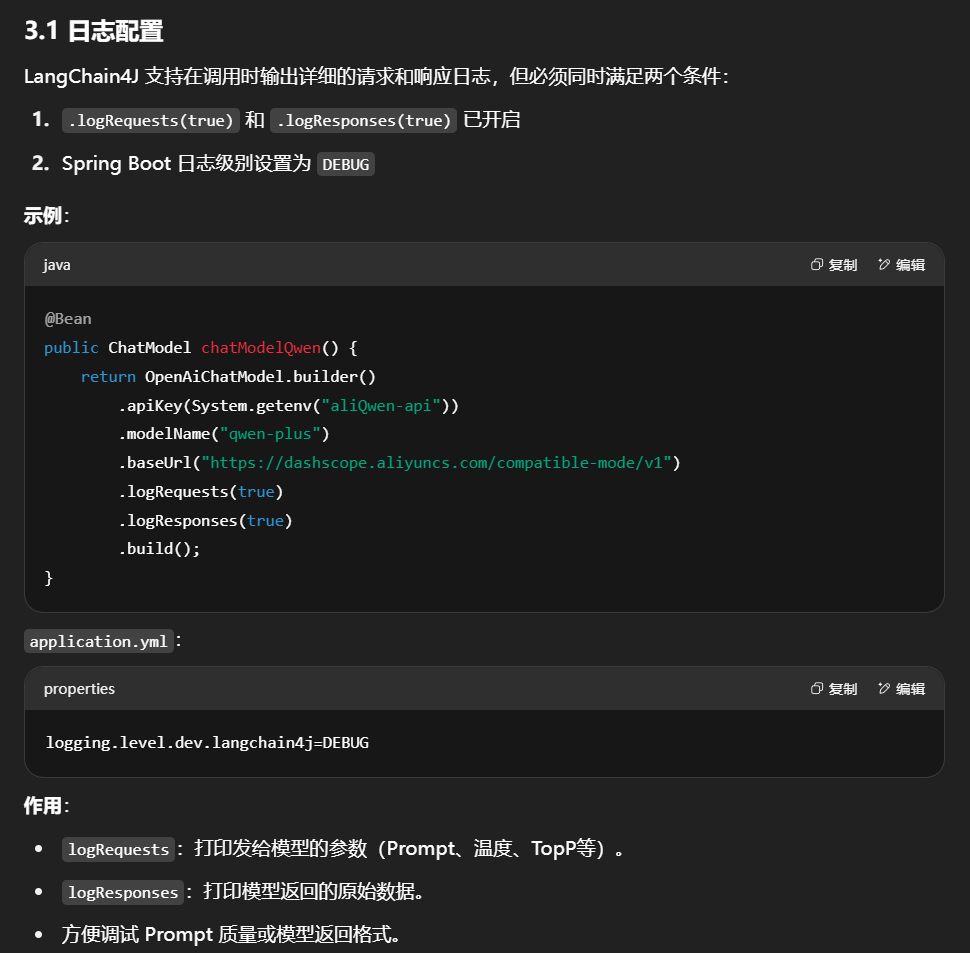Click the "logResponses" code tag in the bullet list

tap(123, 892)
